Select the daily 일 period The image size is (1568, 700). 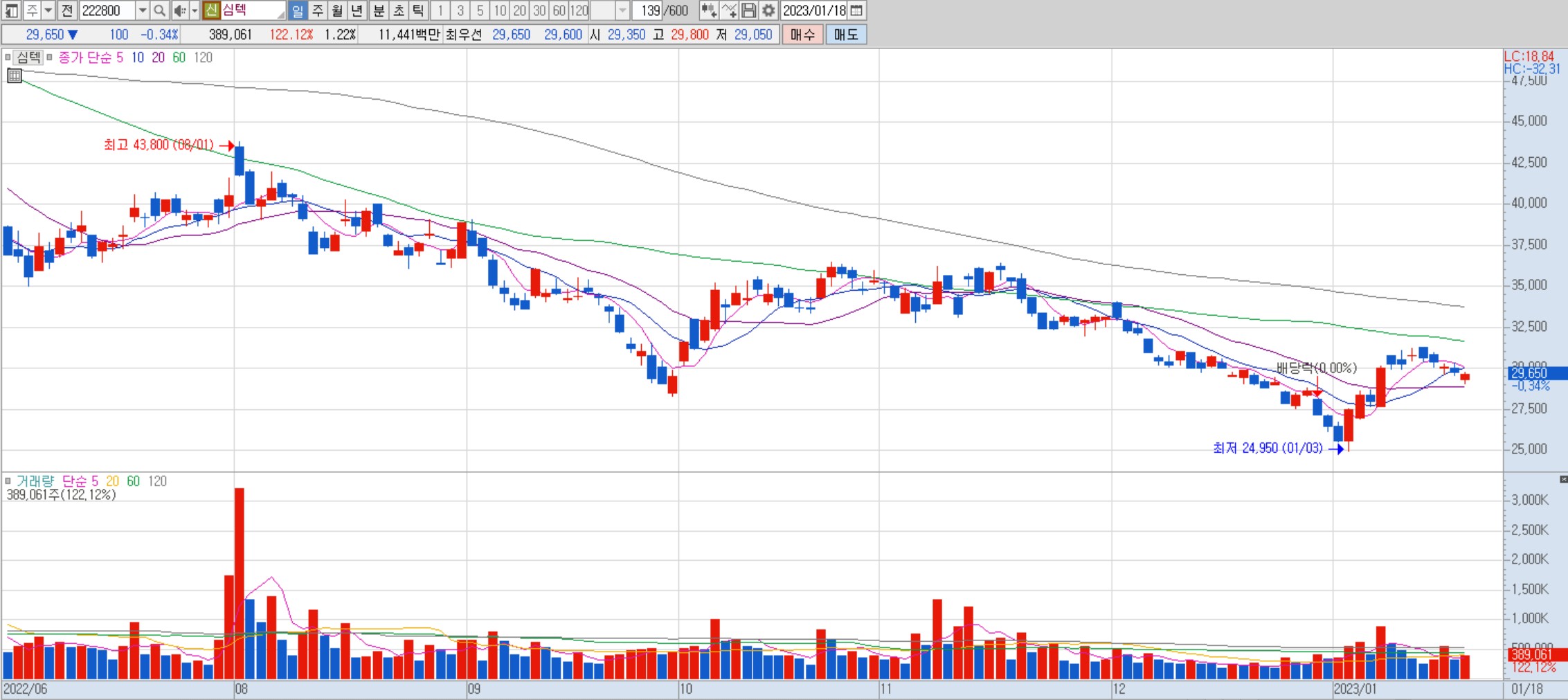point(298,10)
